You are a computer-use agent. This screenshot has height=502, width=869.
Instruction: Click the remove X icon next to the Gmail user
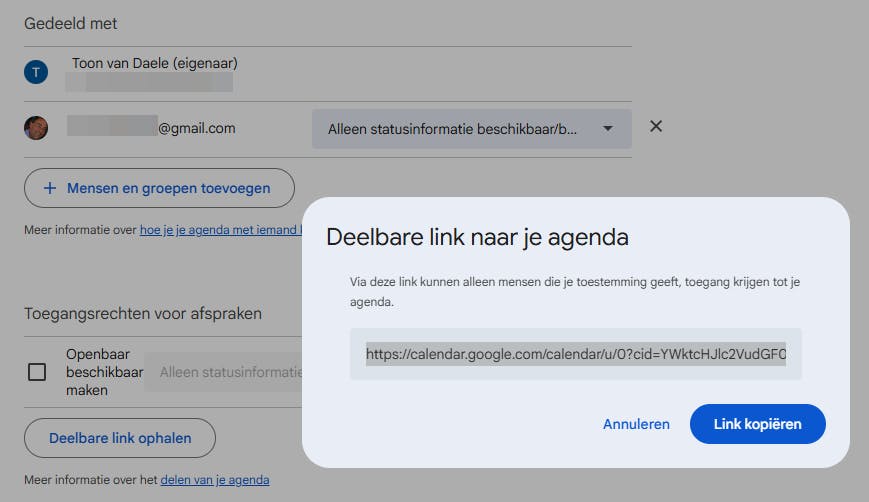(x=656, y=127)
